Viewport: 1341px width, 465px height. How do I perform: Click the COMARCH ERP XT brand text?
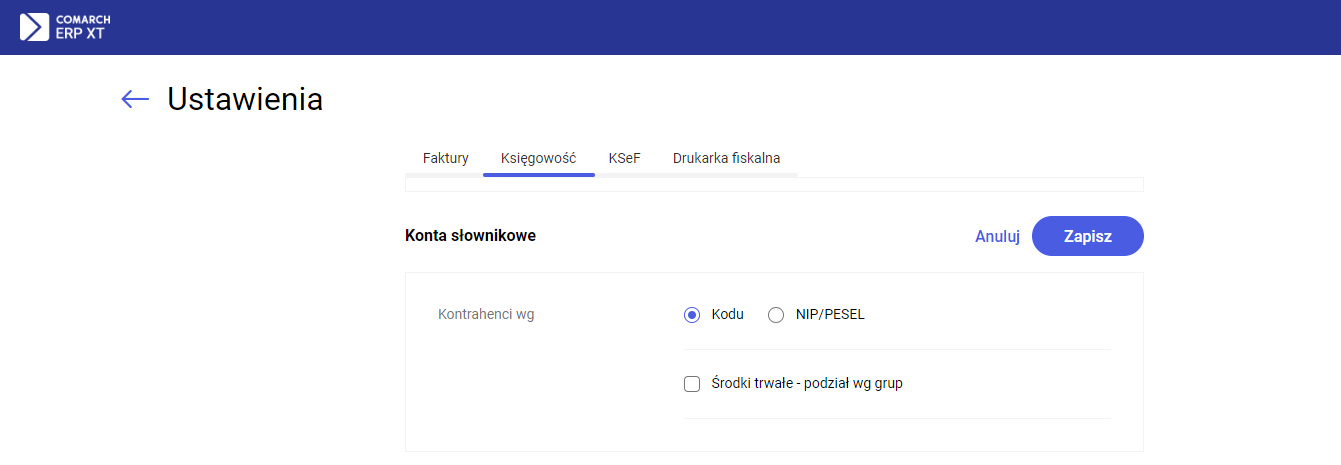tap(83, 27)
